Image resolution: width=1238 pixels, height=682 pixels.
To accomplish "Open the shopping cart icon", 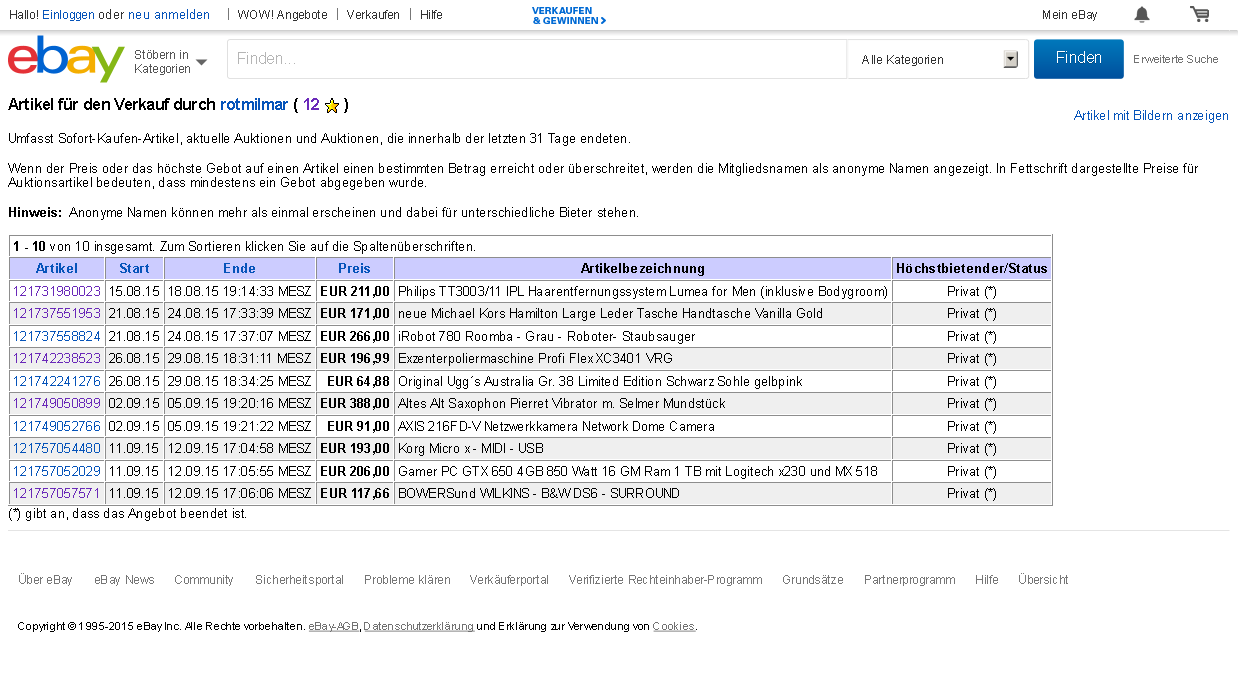I will [1199, 14].
